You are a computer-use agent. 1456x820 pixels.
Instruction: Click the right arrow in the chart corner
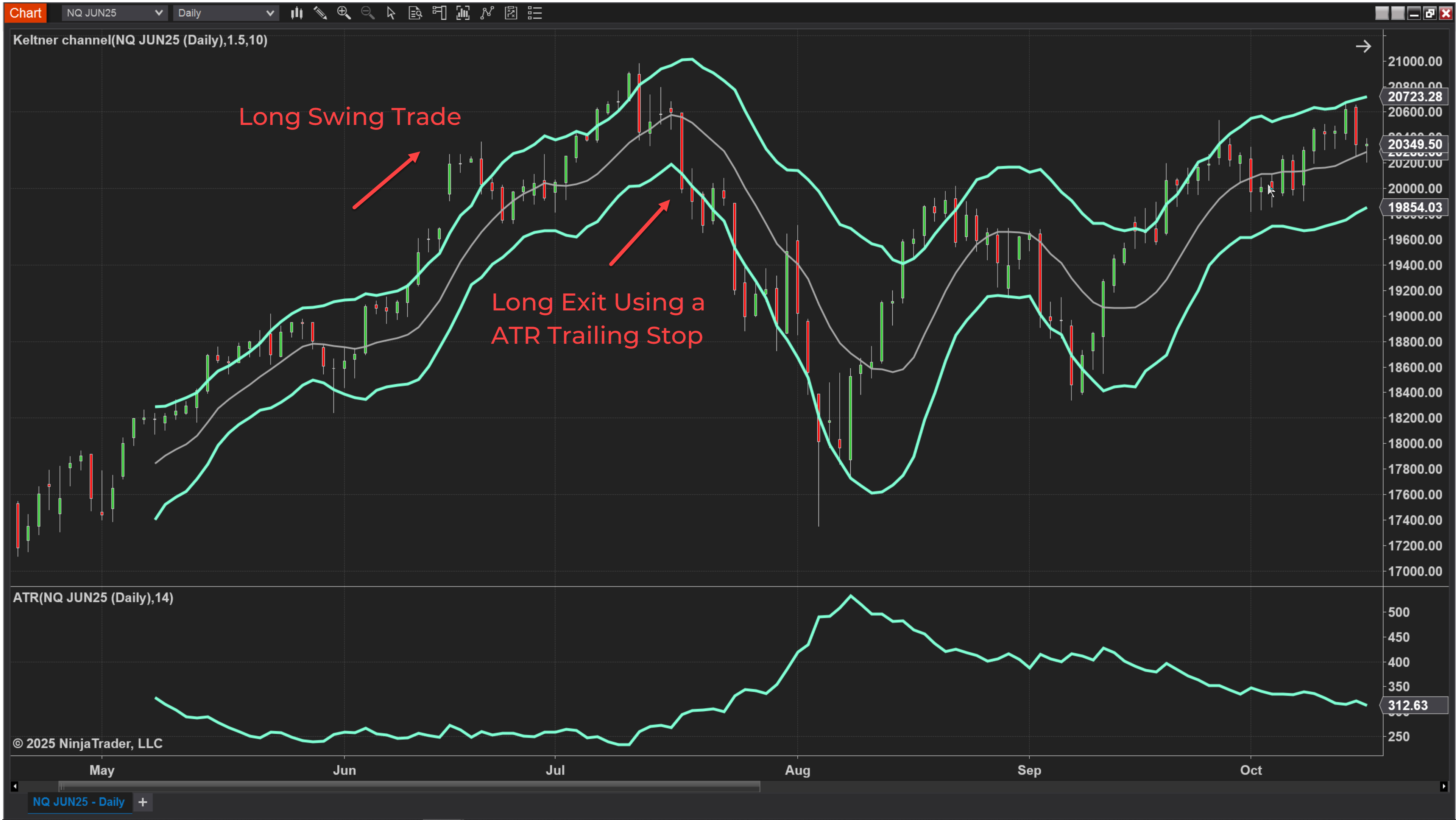1363,46
